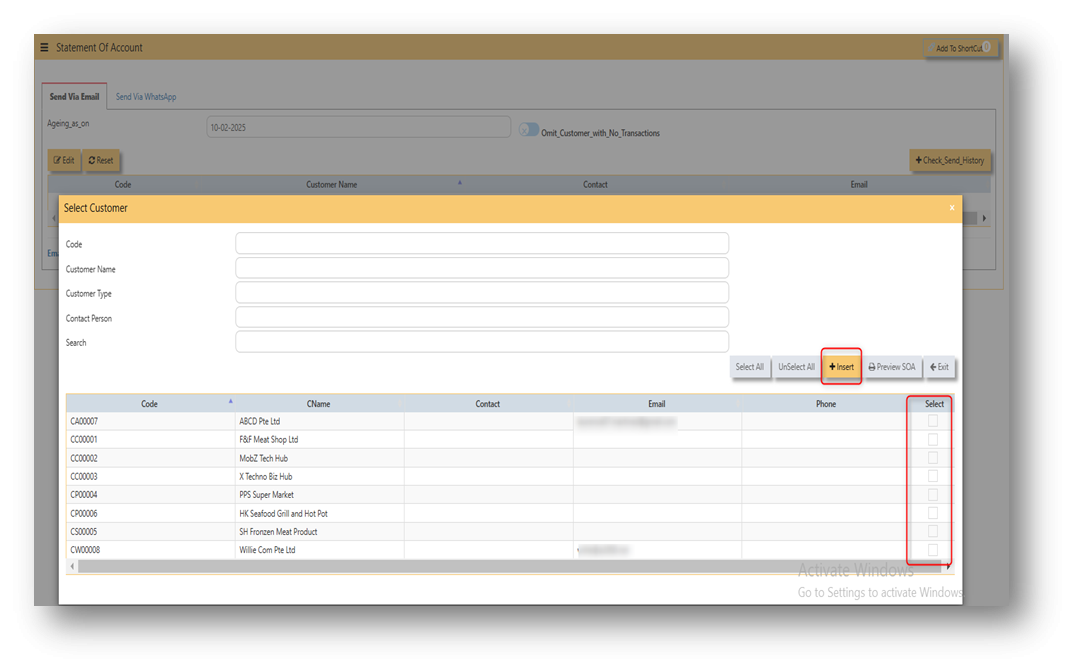Click code cell CC00001
The height and width of the screenshot is (672, 1075).
click(151, 440)
